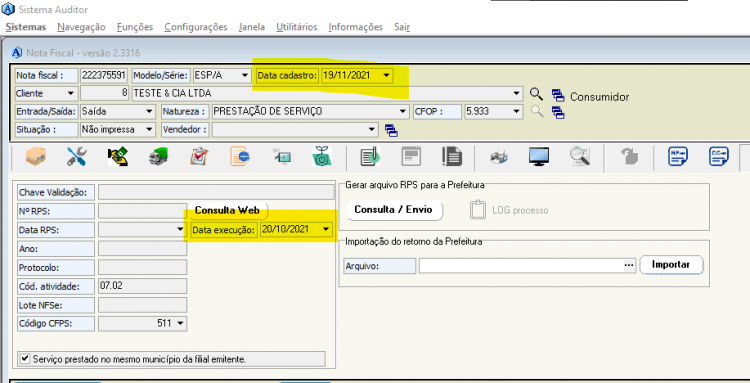The width and height of the screenshot is (750, 383).
Task: Click the gray pointing hand icon
Action: click(629, 156)
